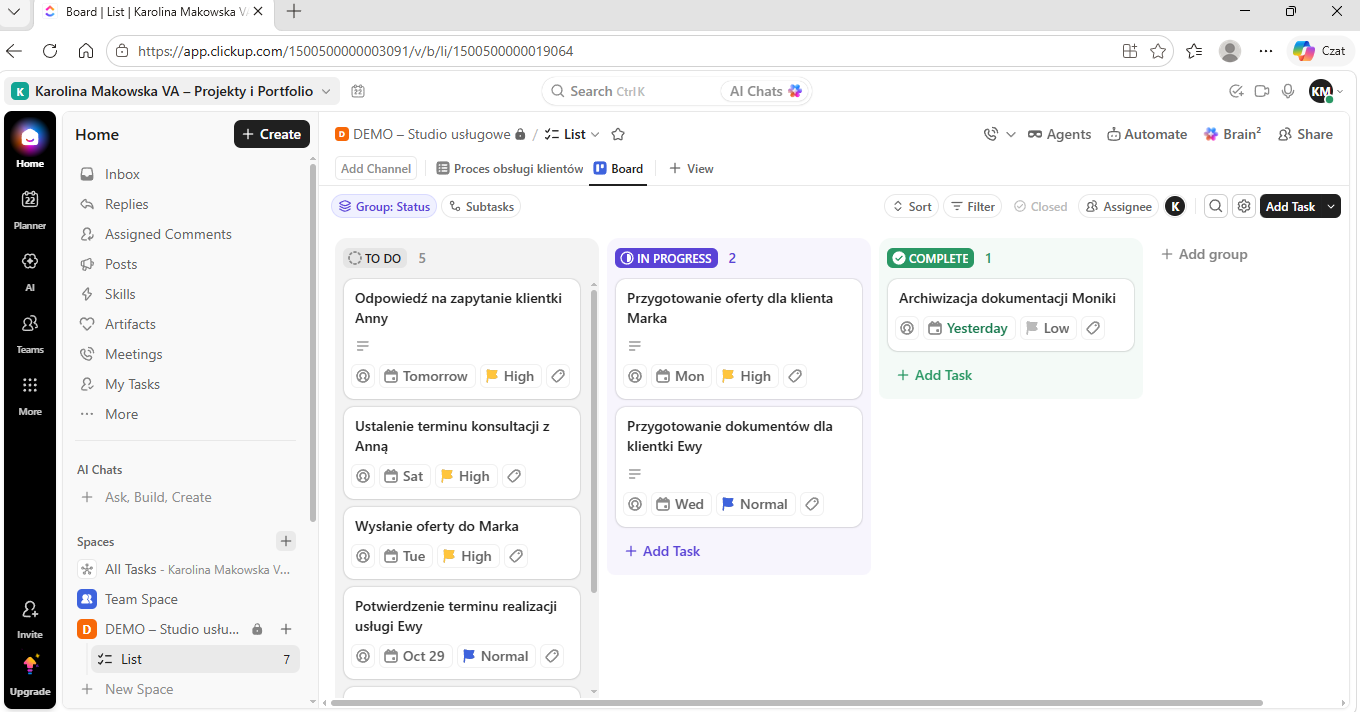Screen dimensions: 1360x712
Task: Switch to Proces obsługi klientów view
Action: coord(510,169)
